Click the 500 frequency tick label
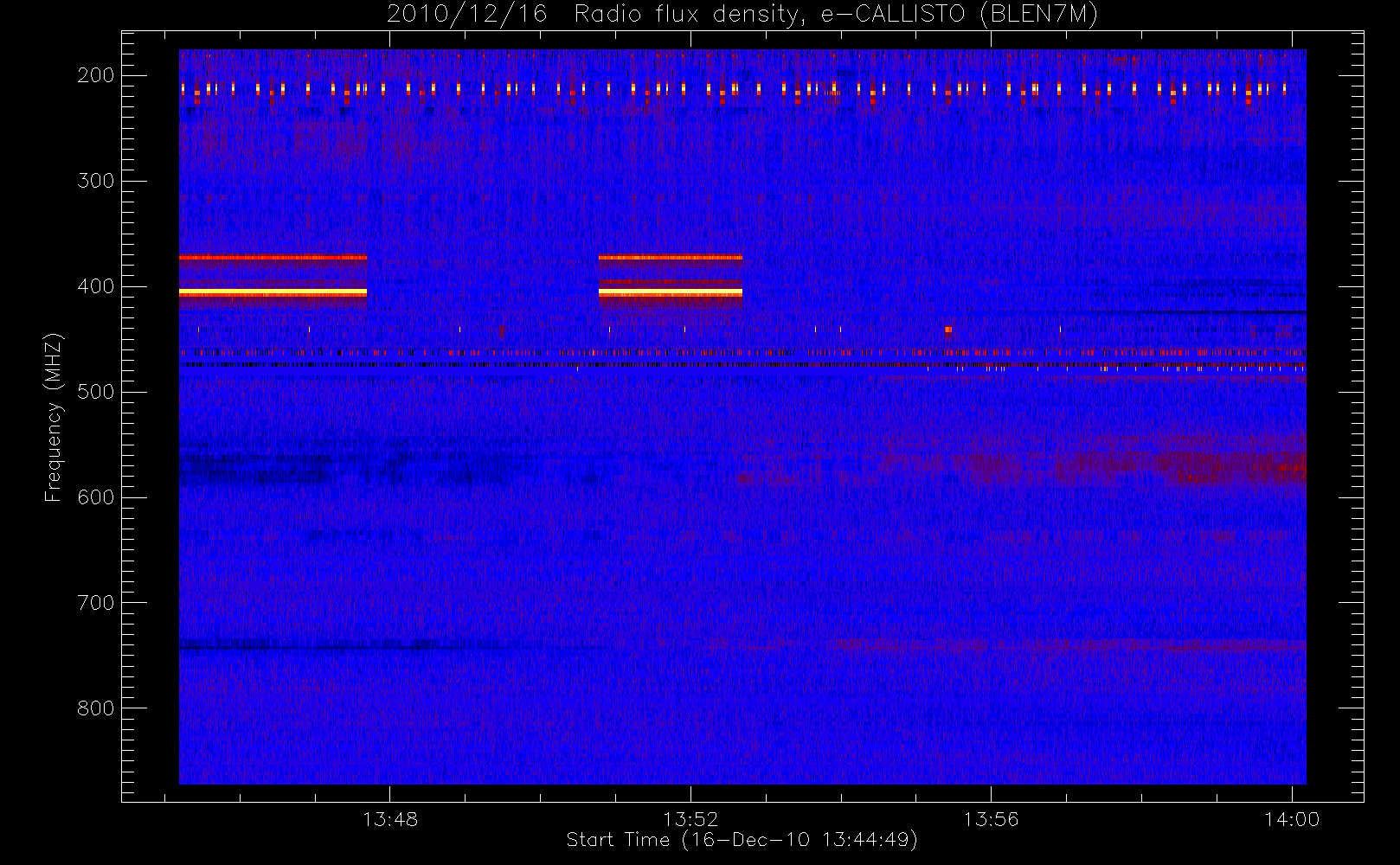1400x865 pixels. tap(95, 392)
